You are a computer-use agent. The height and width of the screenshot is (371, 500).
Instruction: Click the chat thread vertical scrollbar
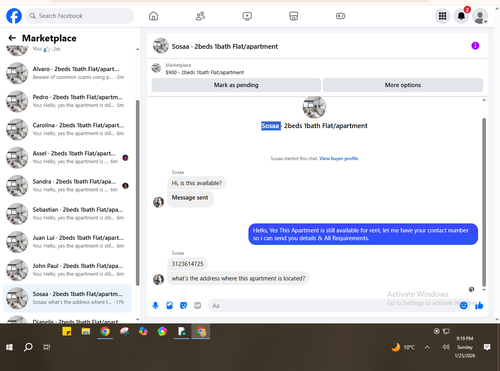click(484, 202)
